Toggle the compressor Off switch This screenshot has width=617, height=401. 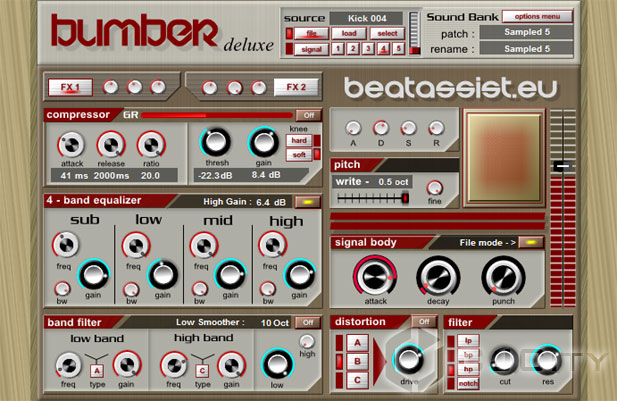[x=308, y=115]
